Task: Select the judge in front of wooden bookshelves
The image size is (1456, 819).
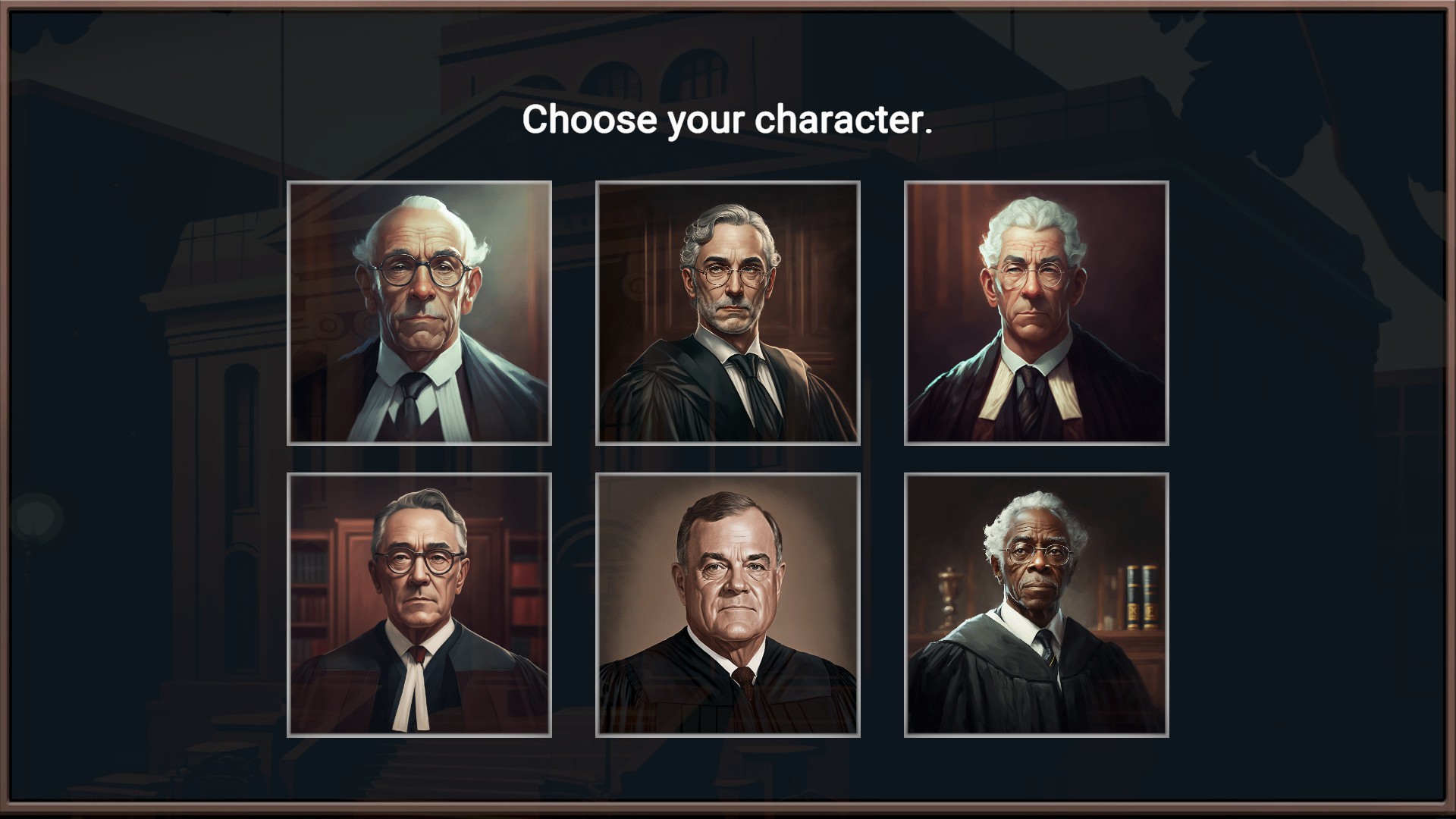Action: (x=419, y=604)
